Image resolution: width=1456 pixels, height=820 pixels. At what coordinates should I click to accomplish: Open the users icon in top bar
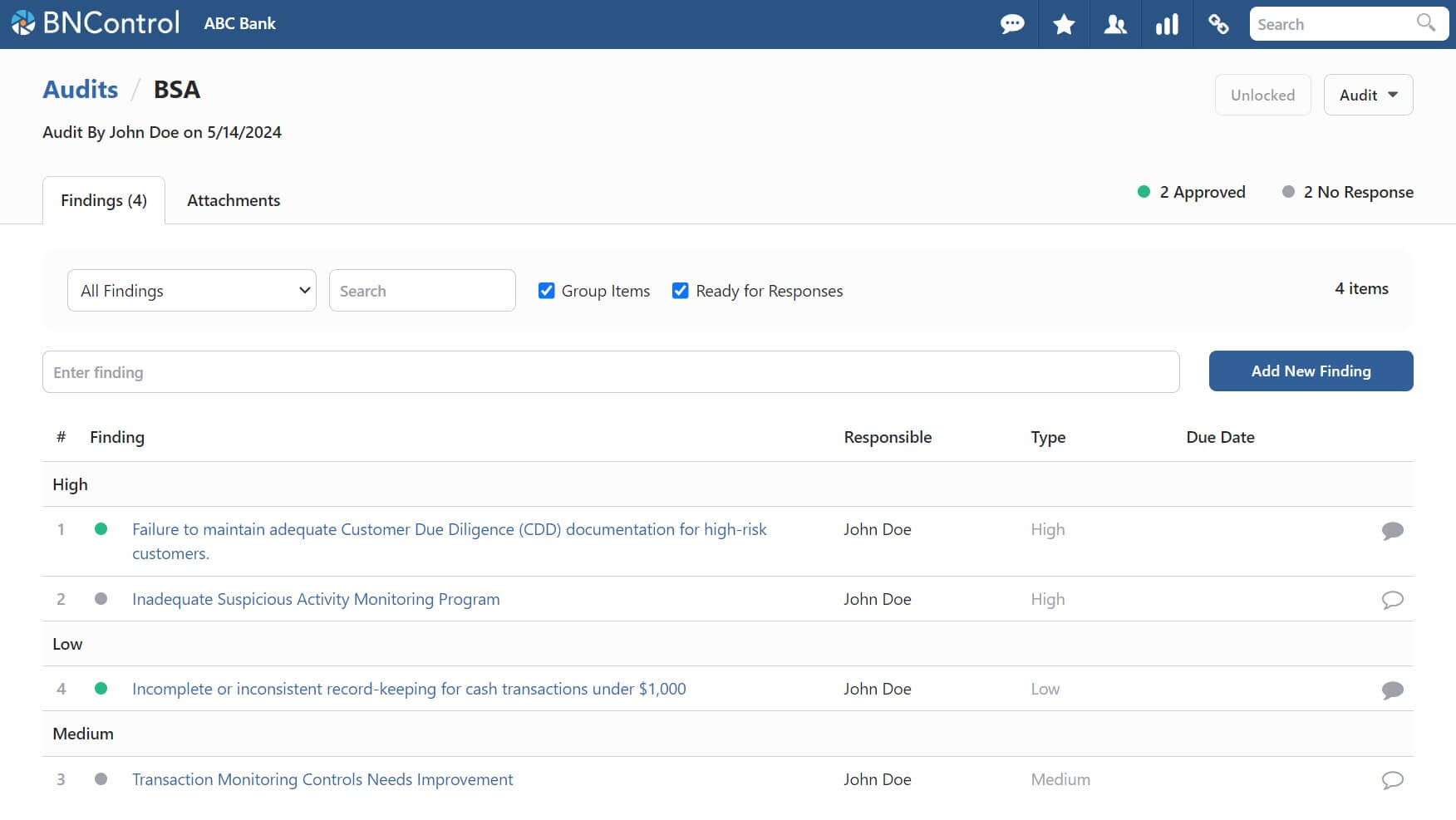[1114, 24]
